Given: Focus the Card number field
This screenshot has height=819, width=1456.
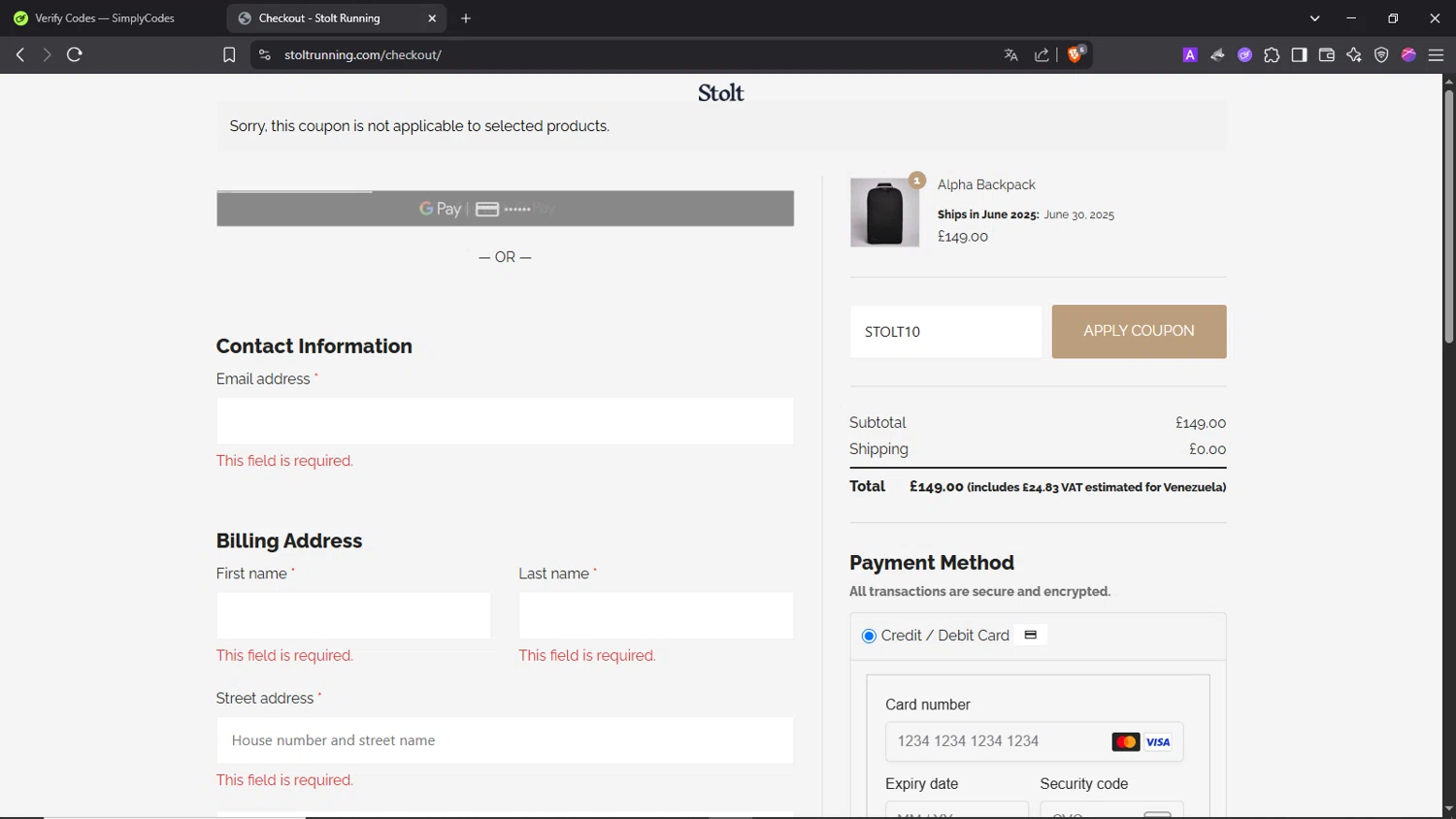Looking at the screenshot, I should [x=1034, y=741].
